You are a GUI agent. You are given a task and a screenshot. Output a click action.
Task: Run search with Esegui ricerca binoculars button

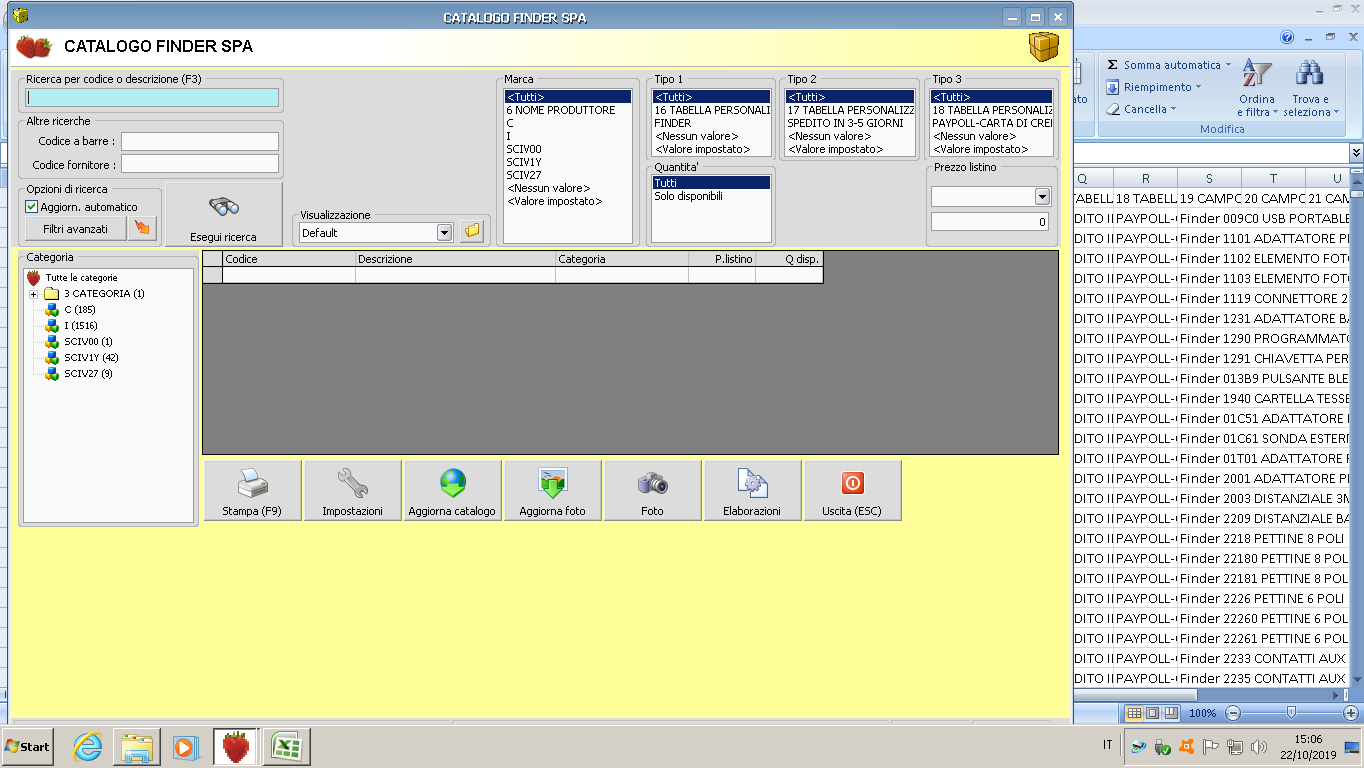pos(223,214)
